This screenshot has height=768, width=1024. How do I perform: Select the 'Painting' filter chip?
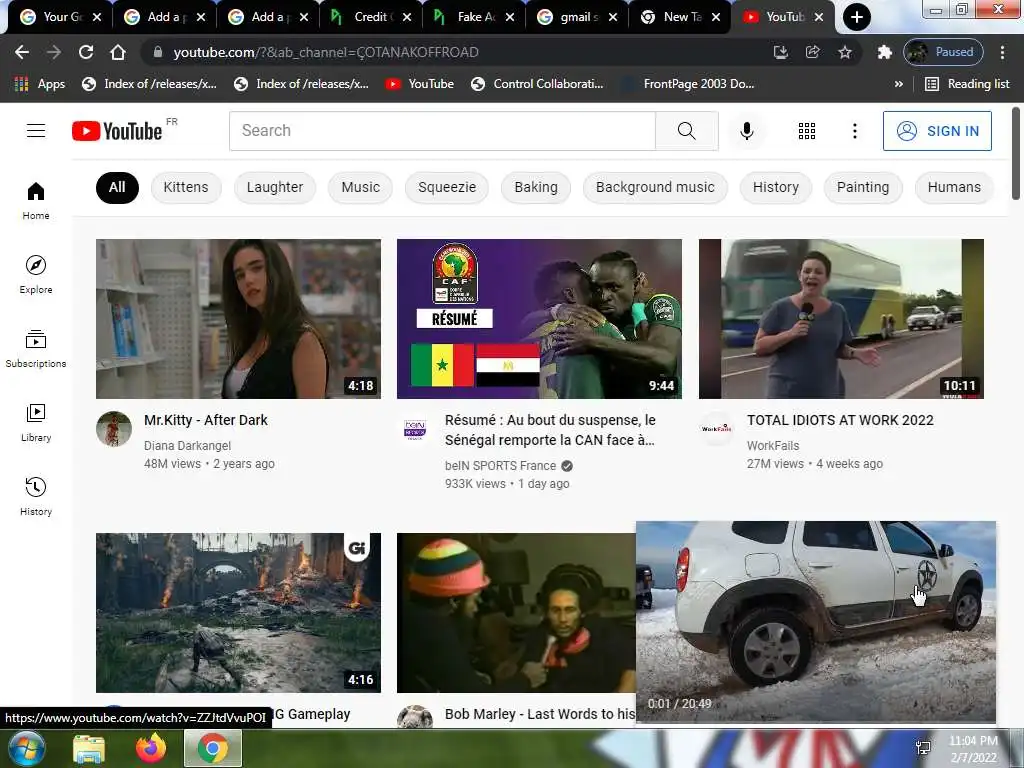pyautogui.click(x=863, y=187)
